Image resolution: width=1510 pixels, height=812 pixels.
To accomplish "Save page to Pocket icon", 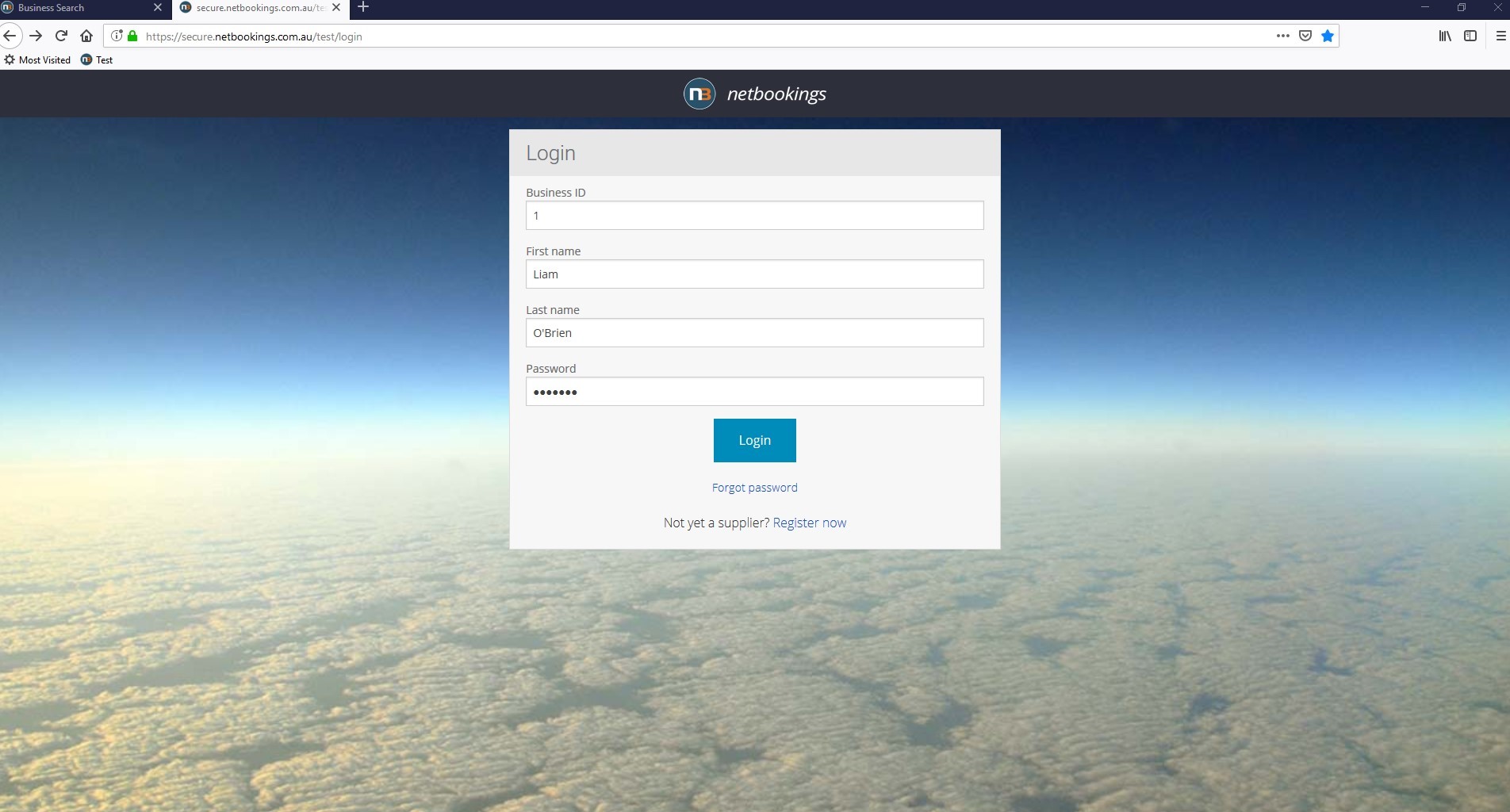I will click(1305, 36).
